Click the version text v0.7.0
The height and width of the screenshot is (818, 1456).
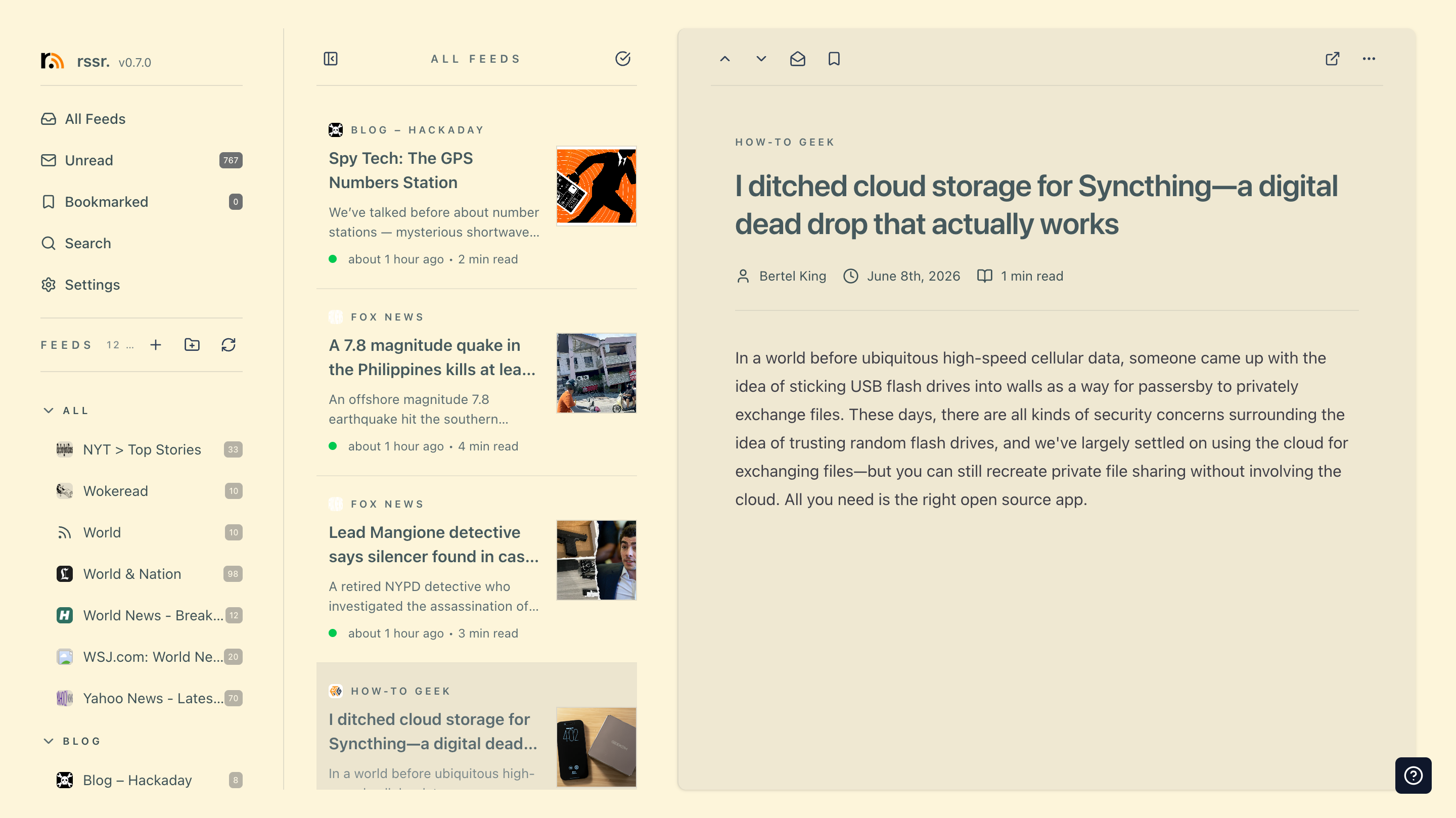pos(134,62)
